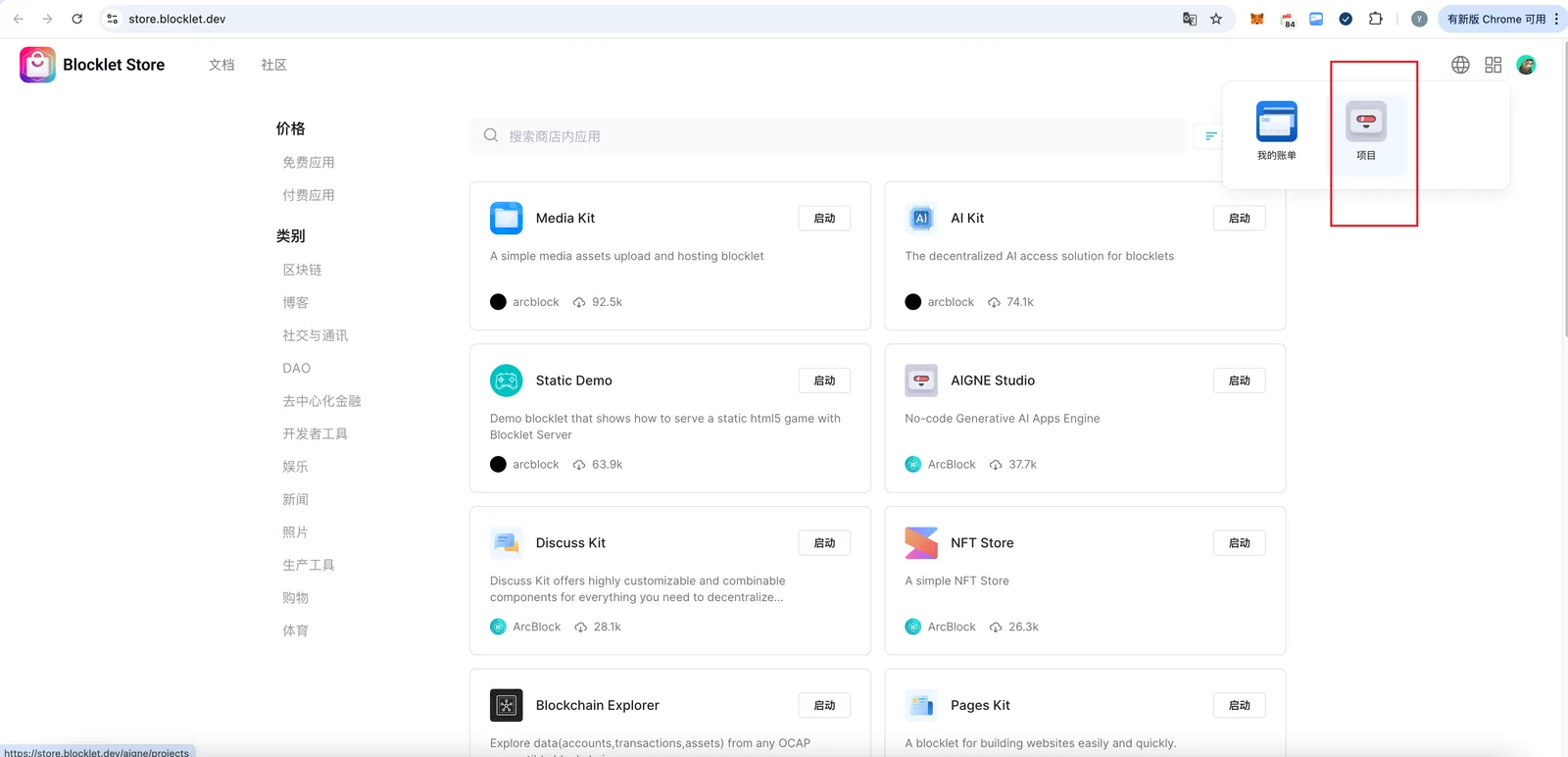Click arcblock author avatar on Media Kit card
The width and height of the screenshot is (1568, 757).
498,302
